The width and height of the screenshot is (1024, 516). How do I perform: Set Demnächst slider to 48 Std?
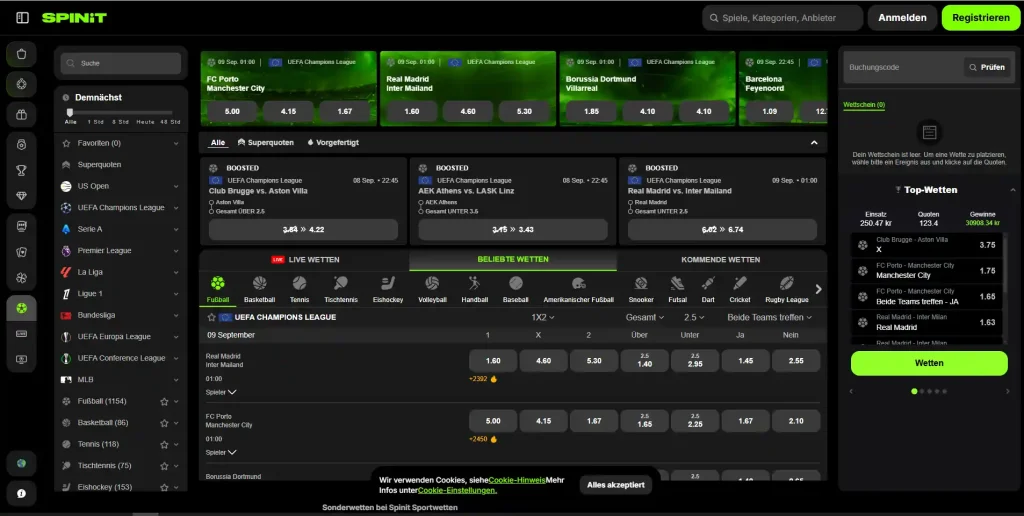[171, 121]
